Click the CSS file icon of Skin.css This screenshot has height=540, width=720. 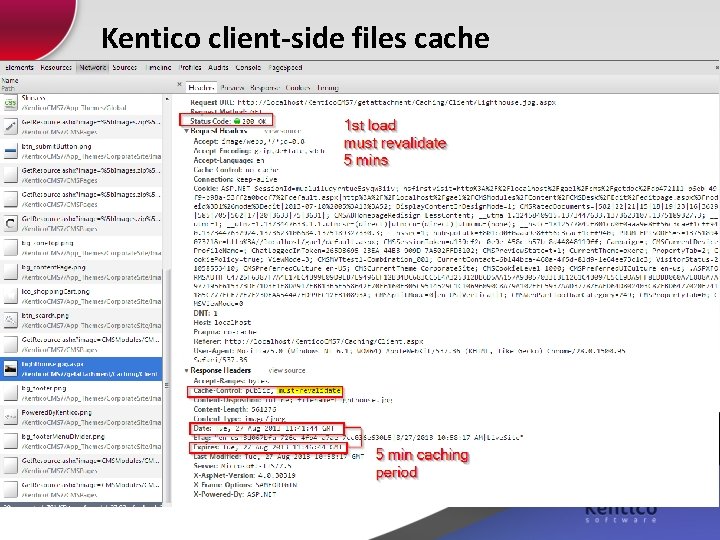[x=10, y=103]
